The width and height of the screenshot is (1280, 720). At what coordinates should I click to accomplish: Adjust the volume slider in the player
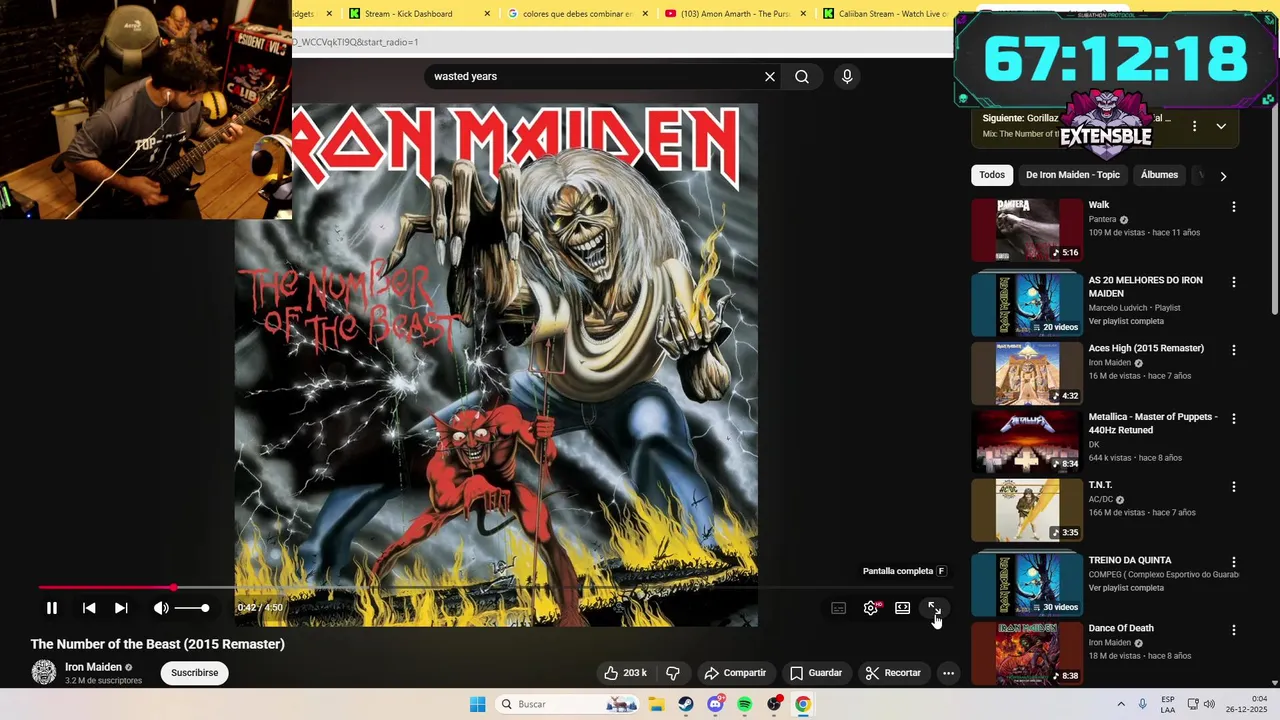[192, 608]
